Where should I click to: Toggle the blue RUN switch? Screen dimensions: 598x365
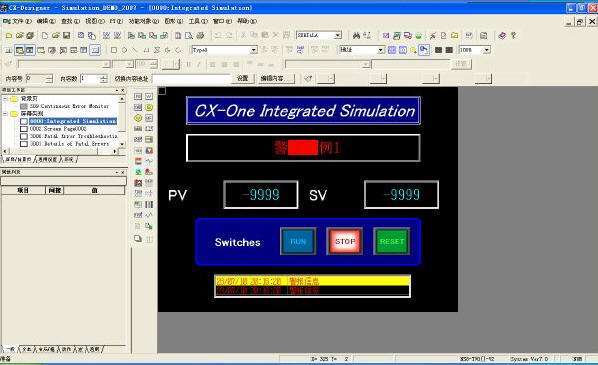[x=298, y=241]
